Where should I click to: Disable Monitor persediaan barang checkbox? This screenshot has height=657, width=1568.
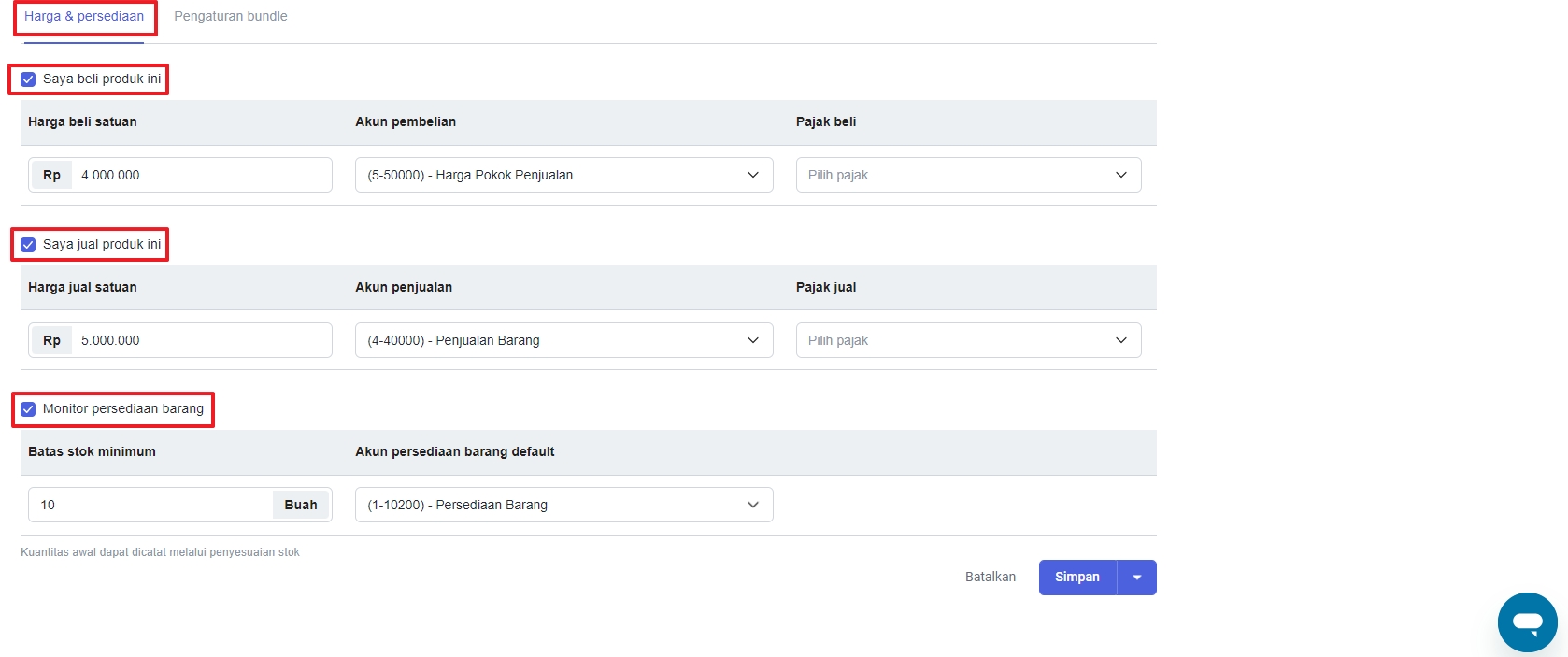(x=28, y=409)
